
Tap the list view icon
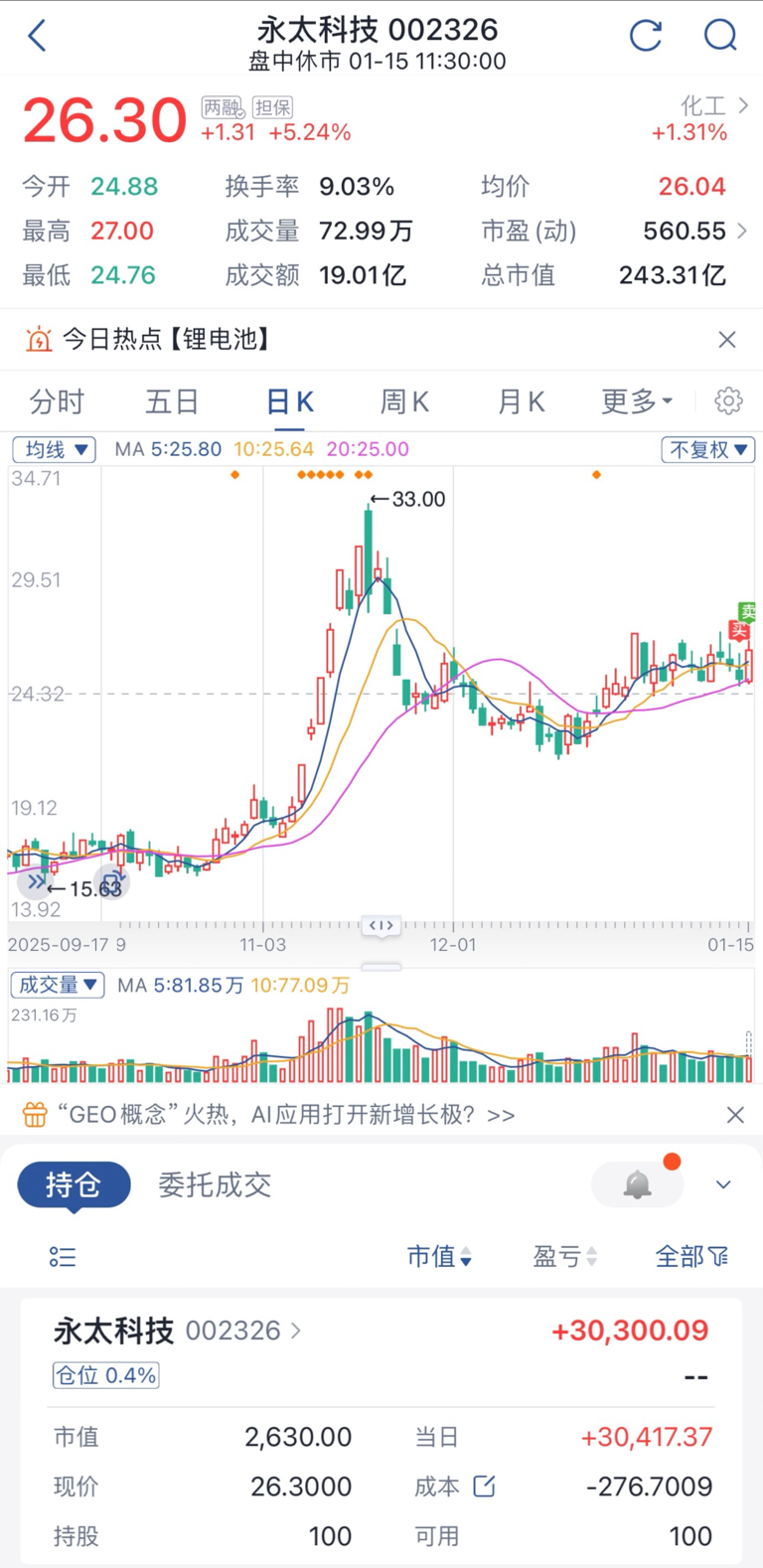click(62, 1257)
